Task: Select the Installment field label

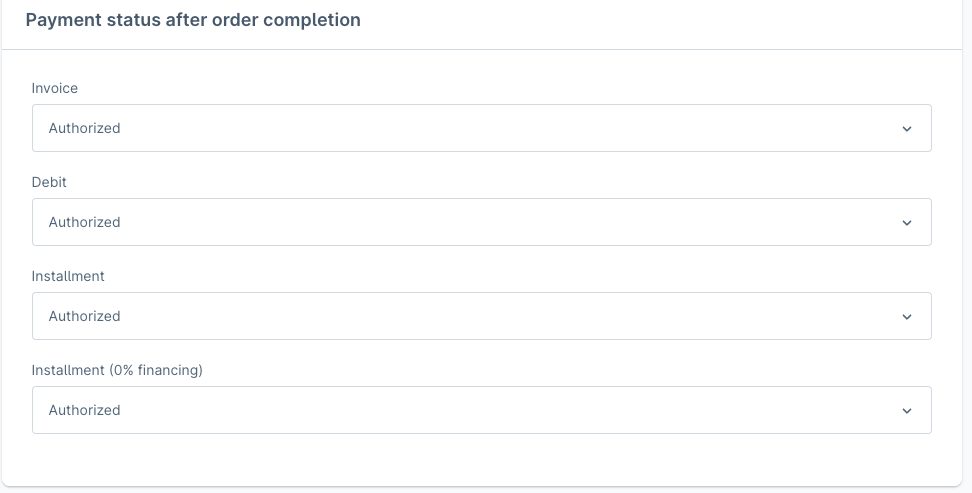Action: pos(68,276)
